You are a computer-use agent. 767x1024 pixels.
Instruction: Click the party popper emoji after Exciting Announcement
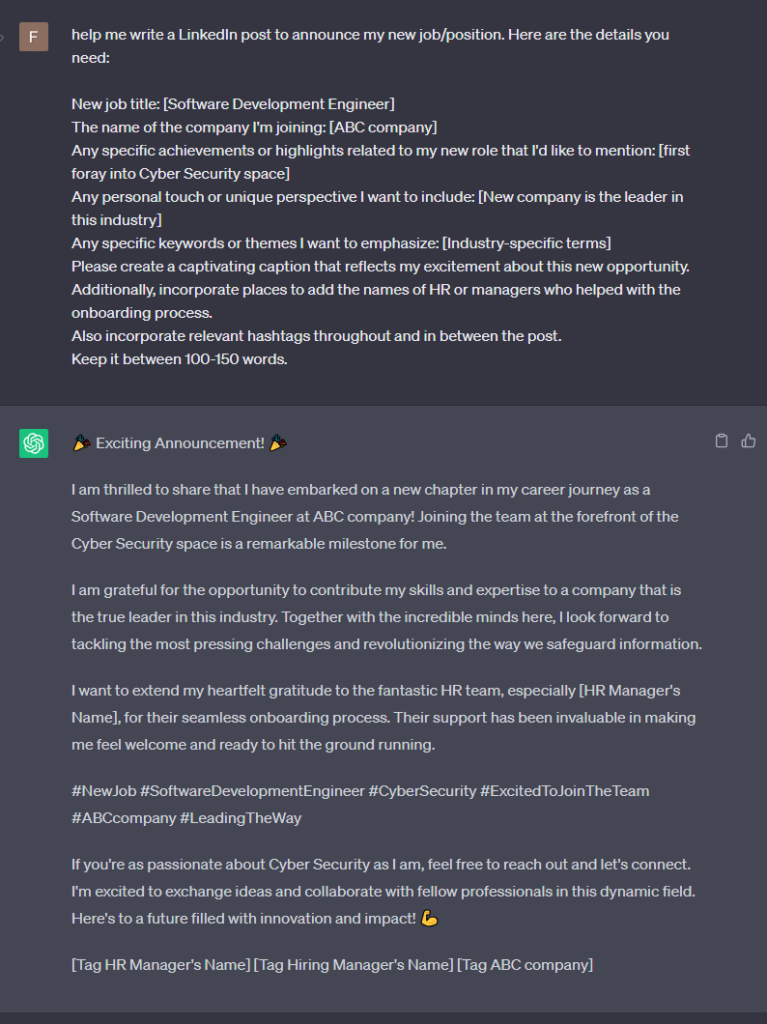(278, 443)
